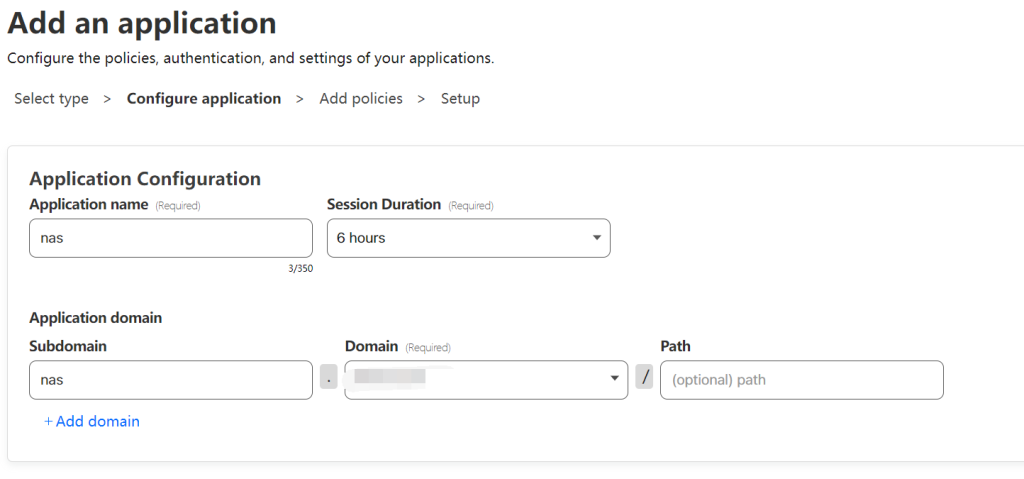
Task: Click the chevron right after Select type
Action: coord(107,99)
